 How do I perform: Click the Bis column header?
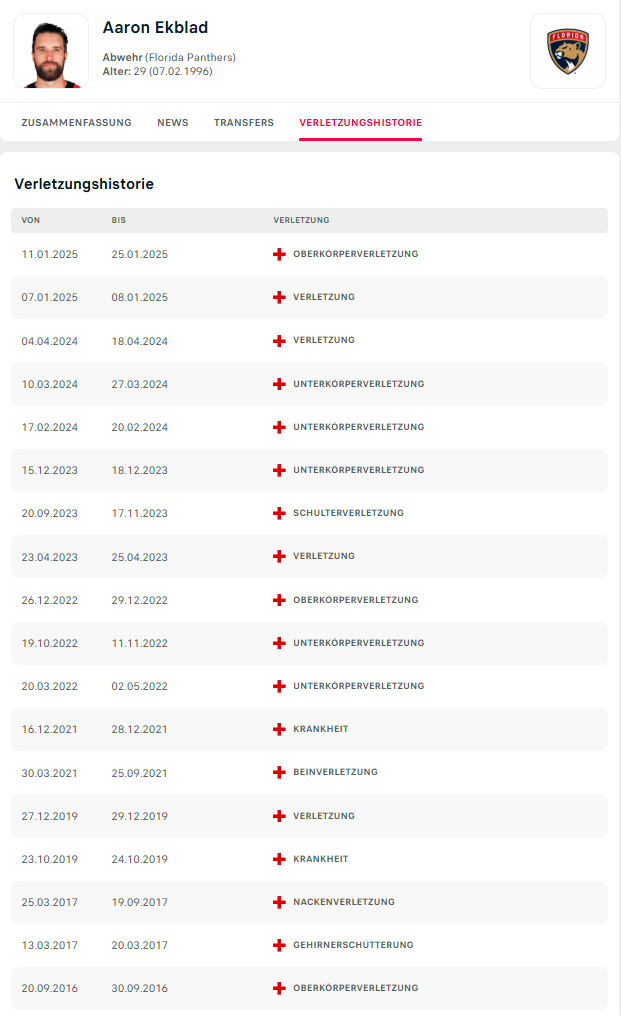120,220
